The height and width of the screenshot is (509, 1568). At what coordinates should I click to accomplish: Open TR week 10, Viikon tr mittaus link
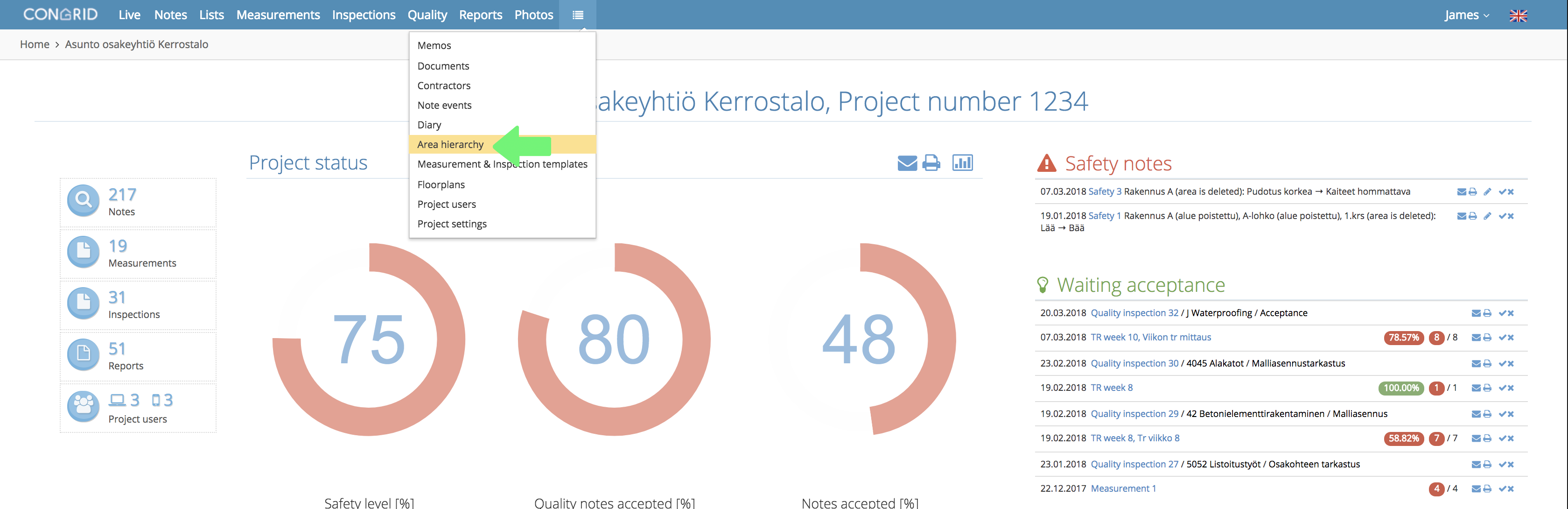[x=1150, y=338]
